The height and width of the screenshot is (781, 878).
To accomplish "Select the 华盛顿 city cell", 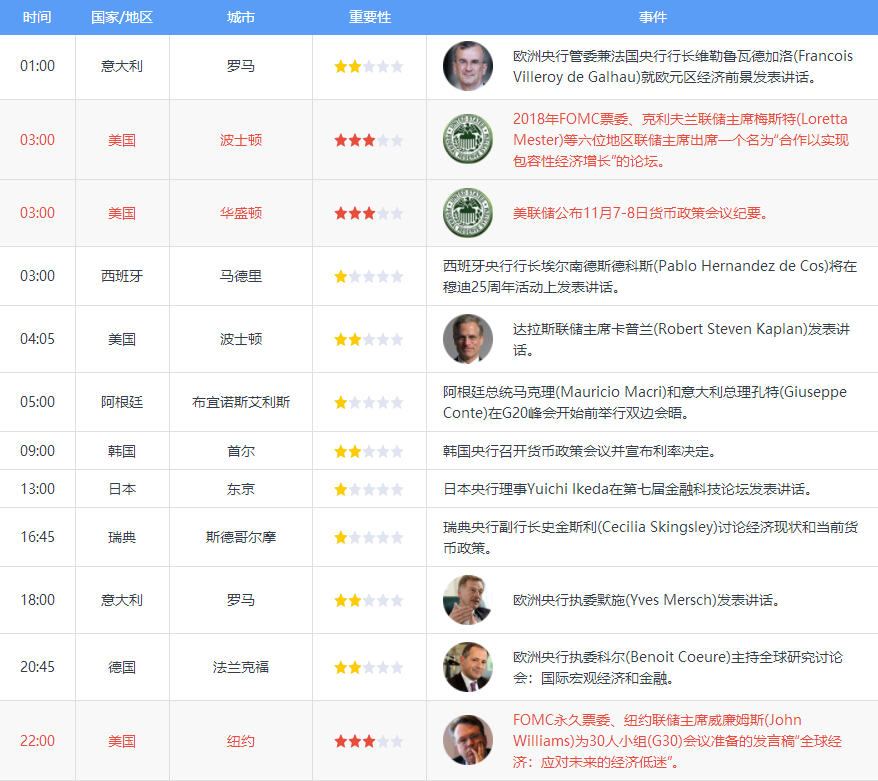I will coord(241,213).
